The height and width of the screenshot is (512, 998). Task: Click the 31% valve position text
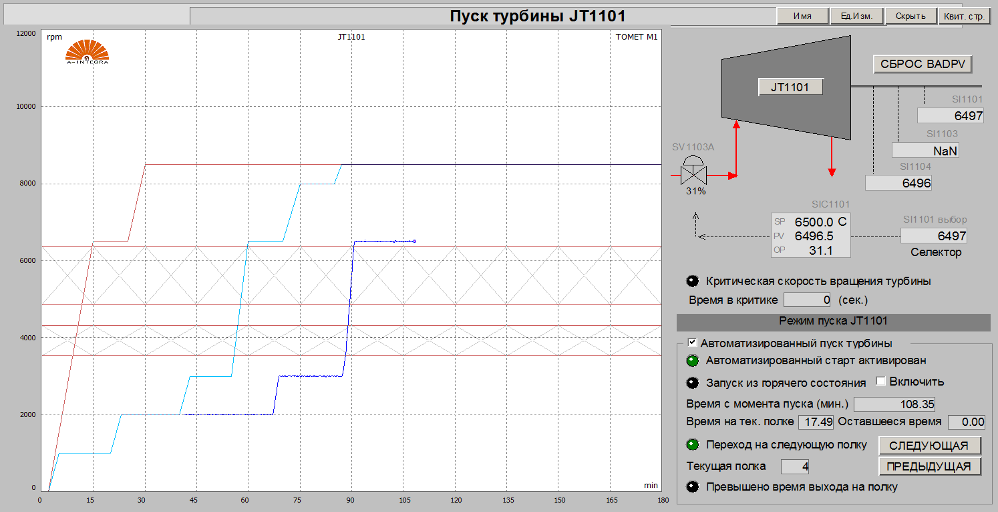[695, 190]
